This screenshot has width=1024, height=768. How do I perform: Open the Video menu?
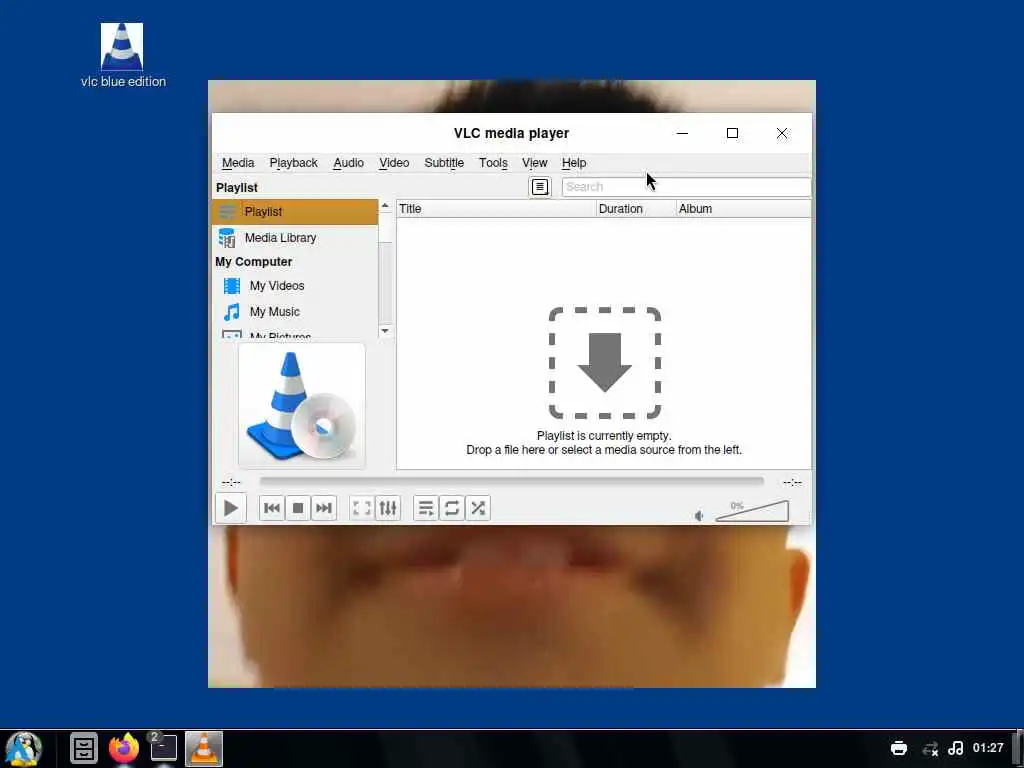pyautogui.click(x=394, y=163)
